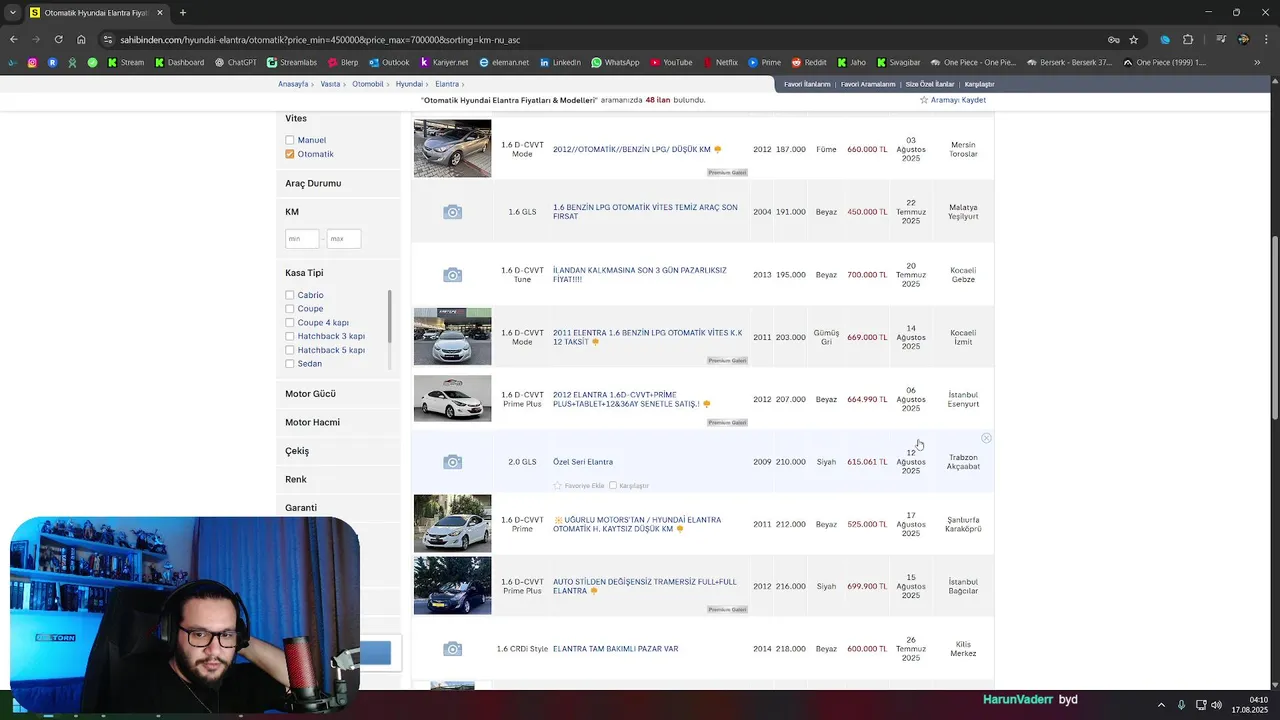This screenshot has height=720, width=1280.
Task: Expand the Çekiş filter section
Action: [297, 451]
